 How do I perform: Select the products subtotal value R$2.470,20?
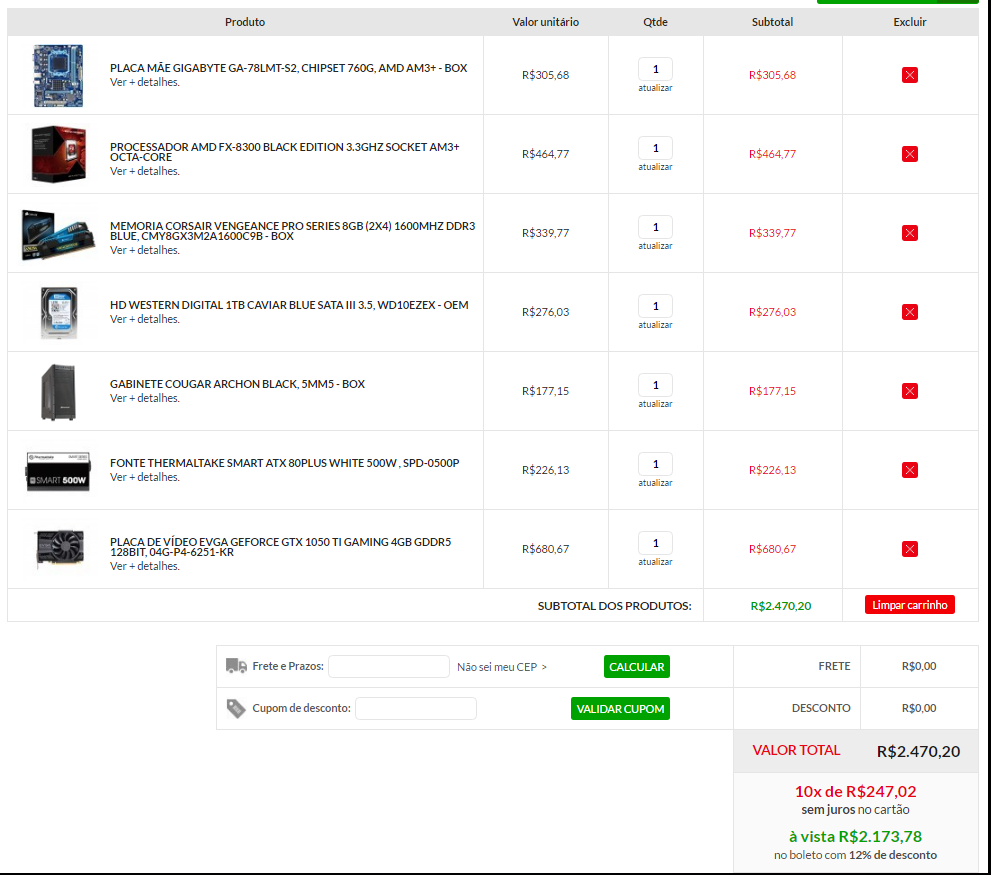coord(781,606)
